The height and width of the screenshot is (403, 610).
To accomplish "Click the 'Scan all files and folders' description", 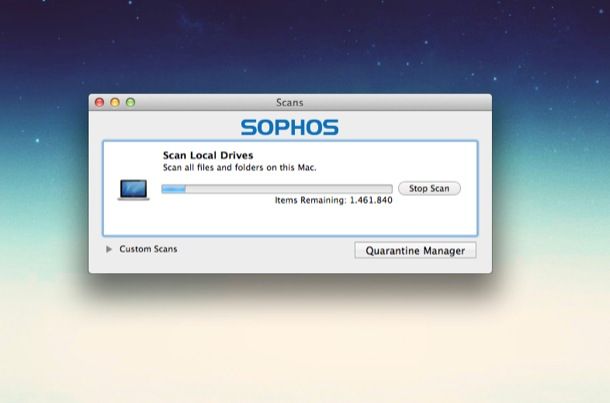I will click(228, 168).
